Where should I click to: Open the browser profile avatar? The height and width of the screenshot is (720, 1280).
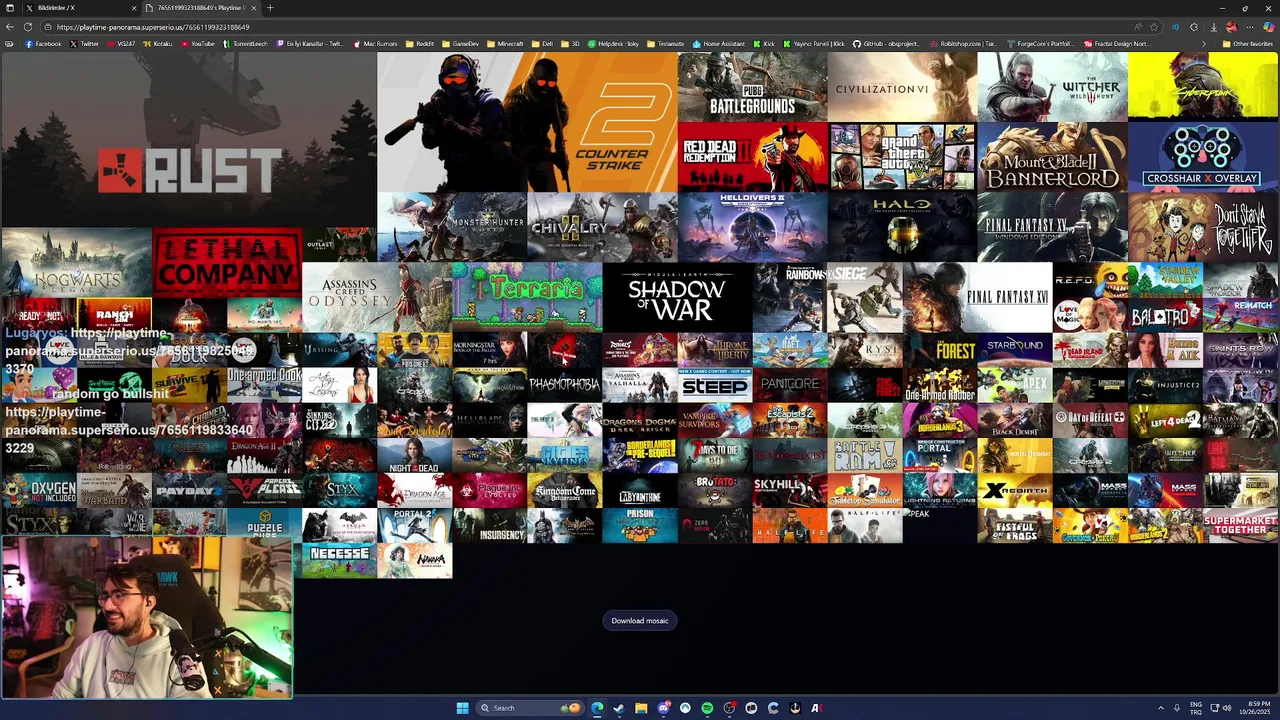pos(1232,27)
